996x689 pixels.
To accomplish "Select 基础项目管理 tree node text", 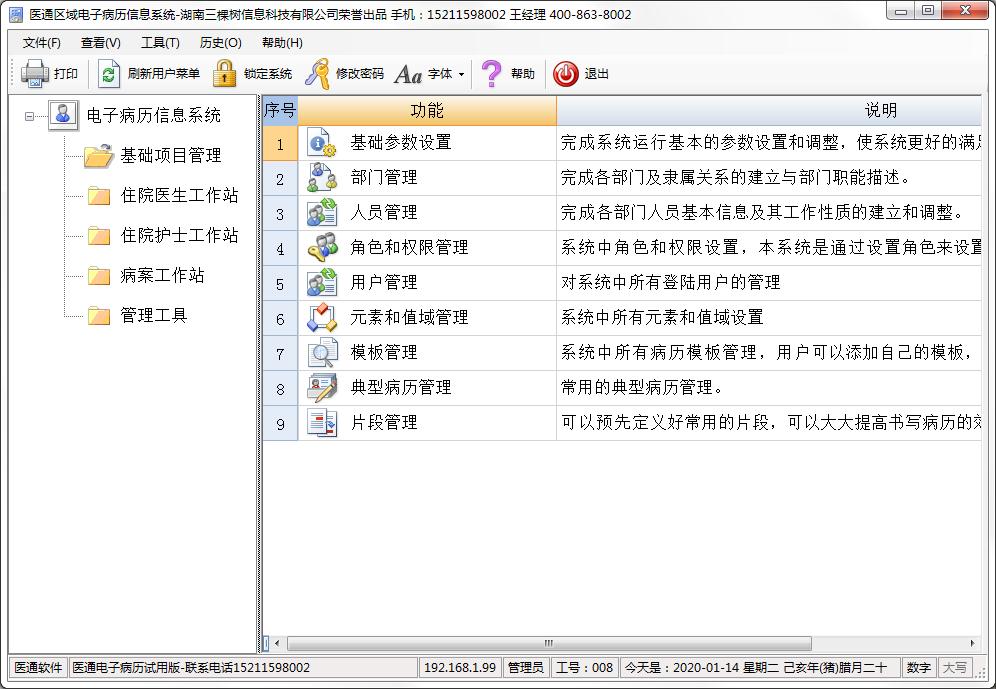I will (171, 156).
